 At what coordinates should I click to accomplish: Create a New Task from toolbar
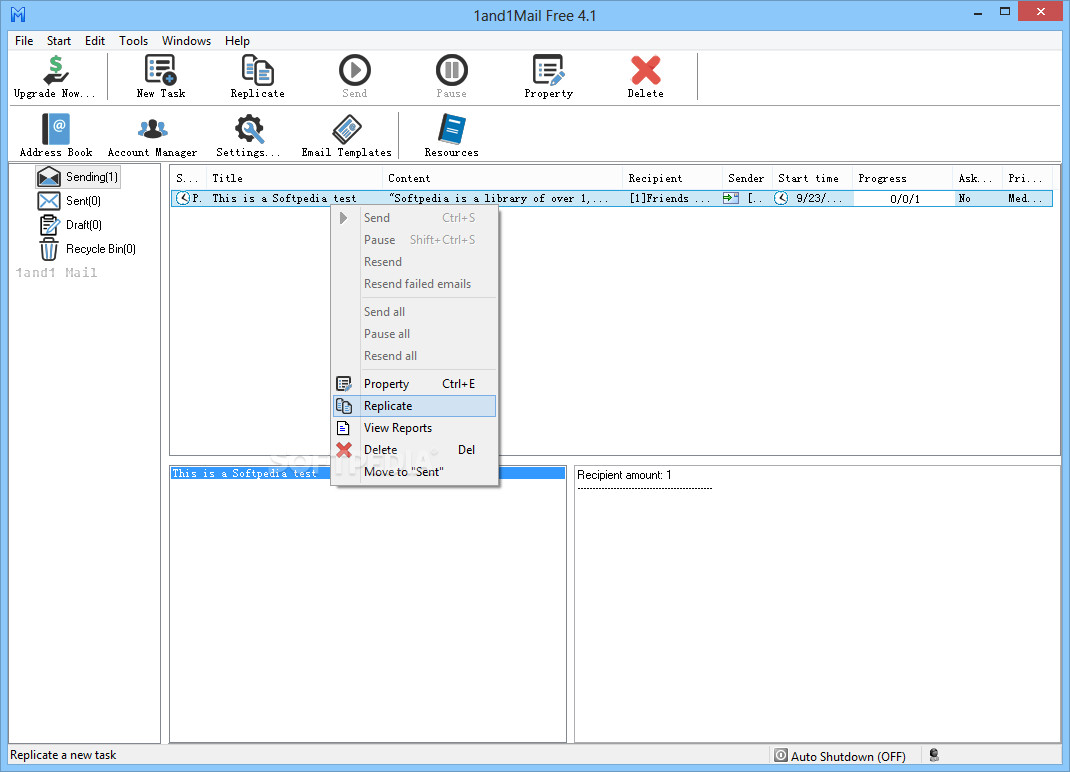click(160, 77)
